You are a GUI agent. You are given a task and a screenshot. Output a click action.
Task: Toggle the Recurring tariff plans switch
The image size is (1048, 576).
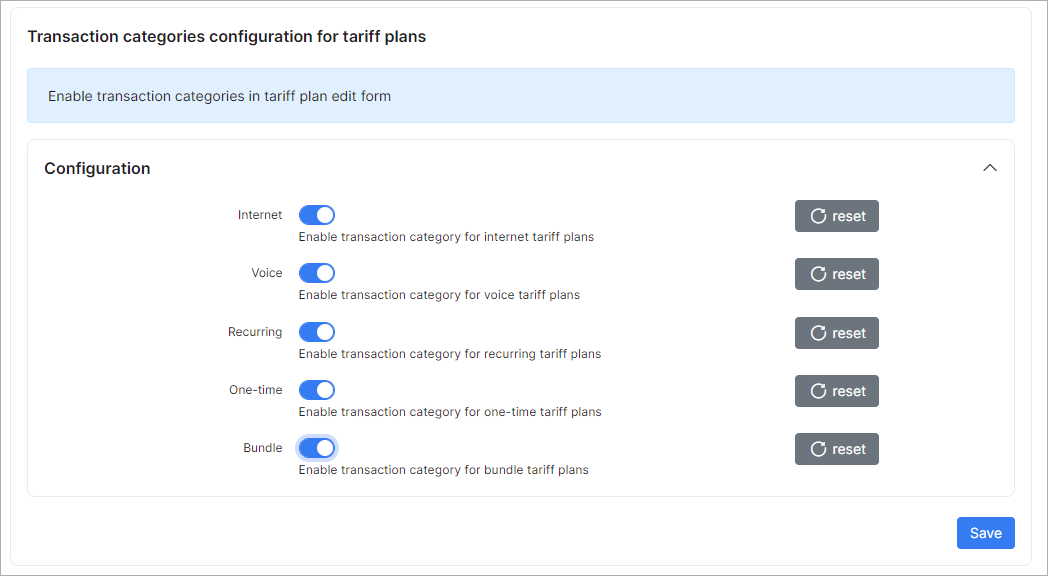[317, 332]
